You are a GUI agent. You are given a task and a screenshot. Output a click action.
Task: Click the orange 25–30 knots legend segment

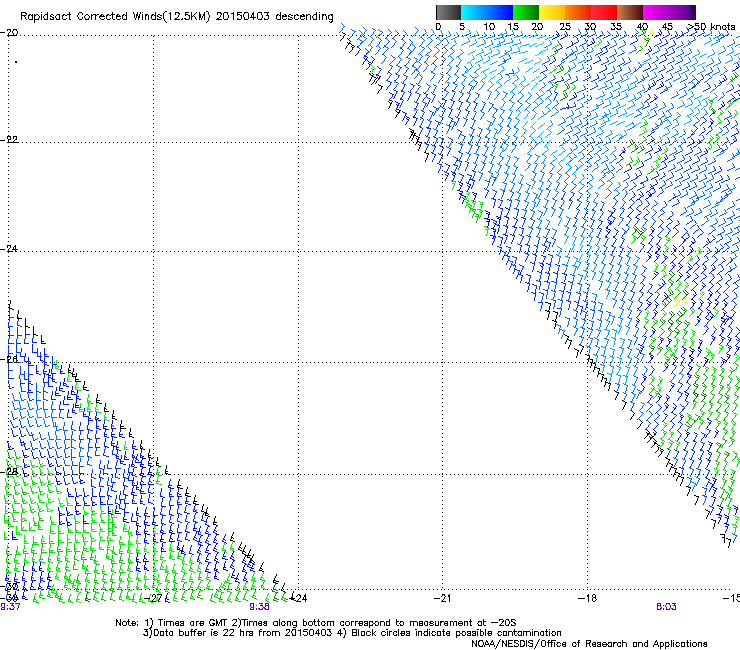point(578,12)
